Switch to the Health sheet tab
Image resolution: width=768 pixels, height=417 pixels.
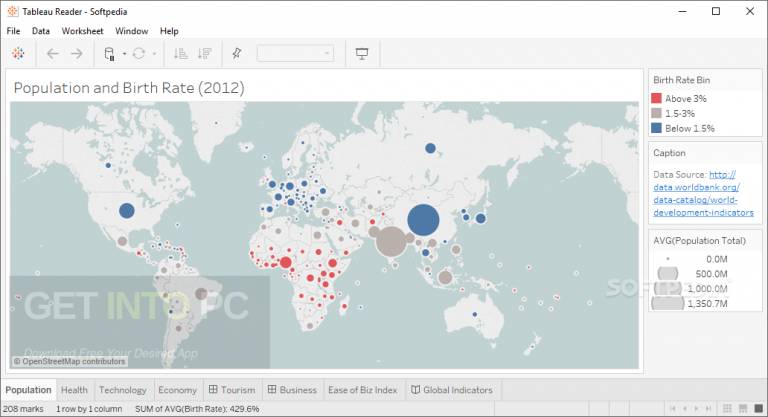[x=74, y=390]
